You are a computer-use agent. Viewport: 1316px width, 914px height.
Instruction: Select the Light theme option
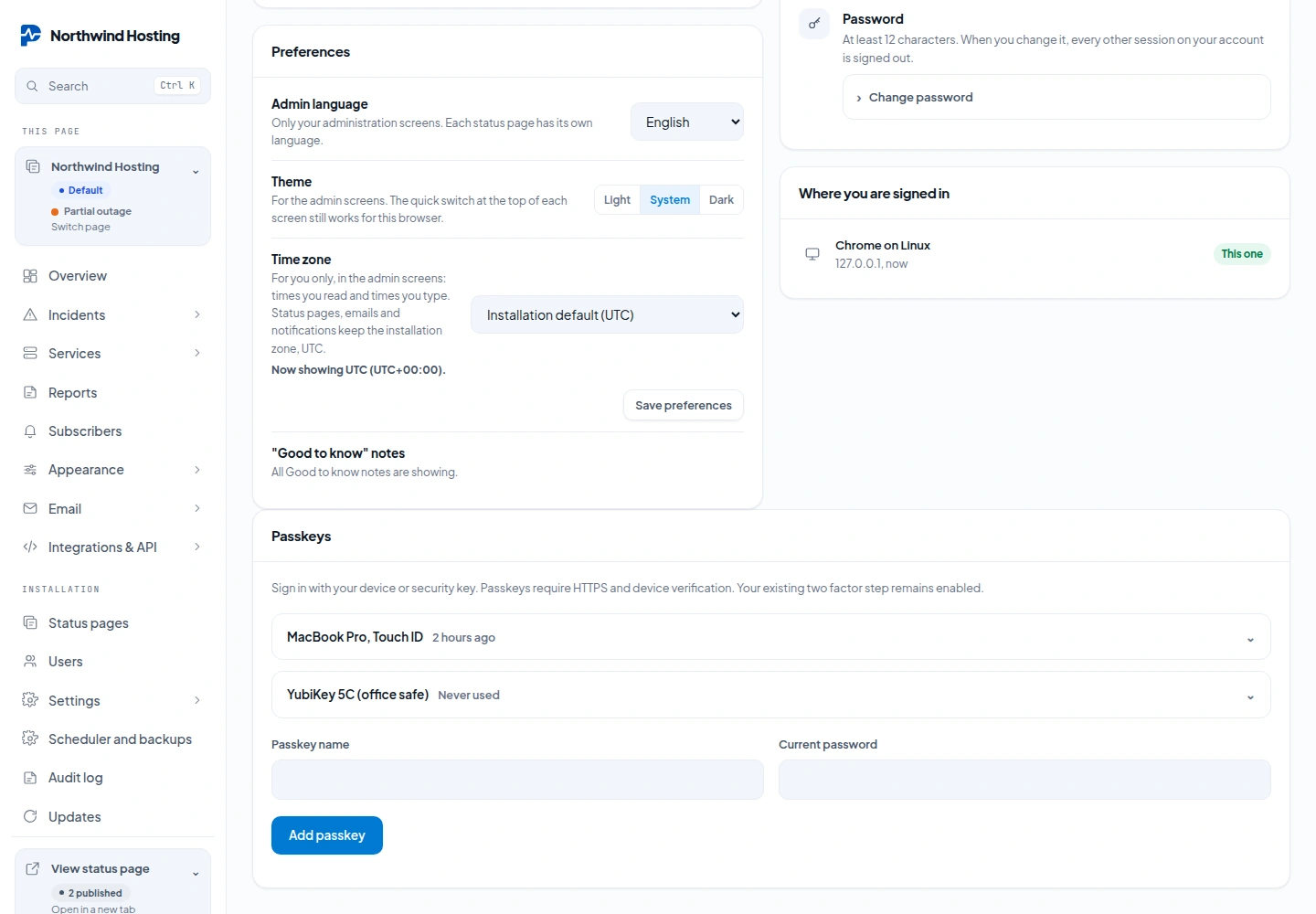click(617, 200)
